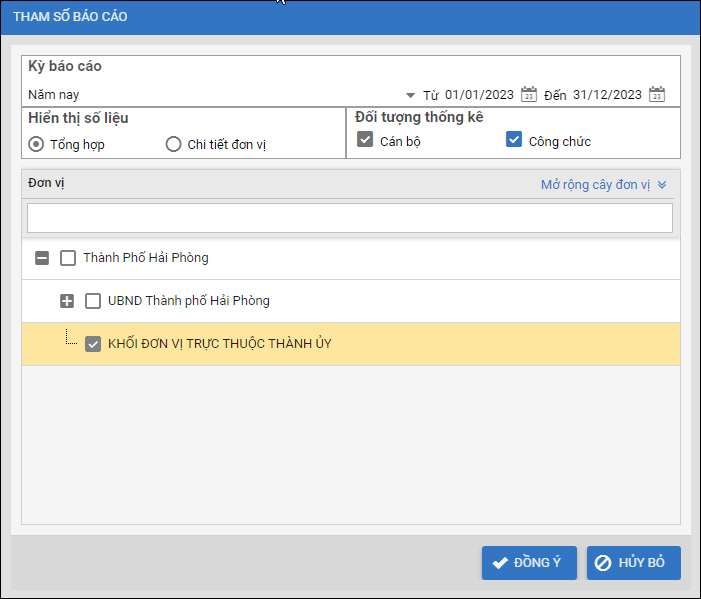
Task: Select the Chi tiết đơn vị radio option
Action: coord(173,144)
